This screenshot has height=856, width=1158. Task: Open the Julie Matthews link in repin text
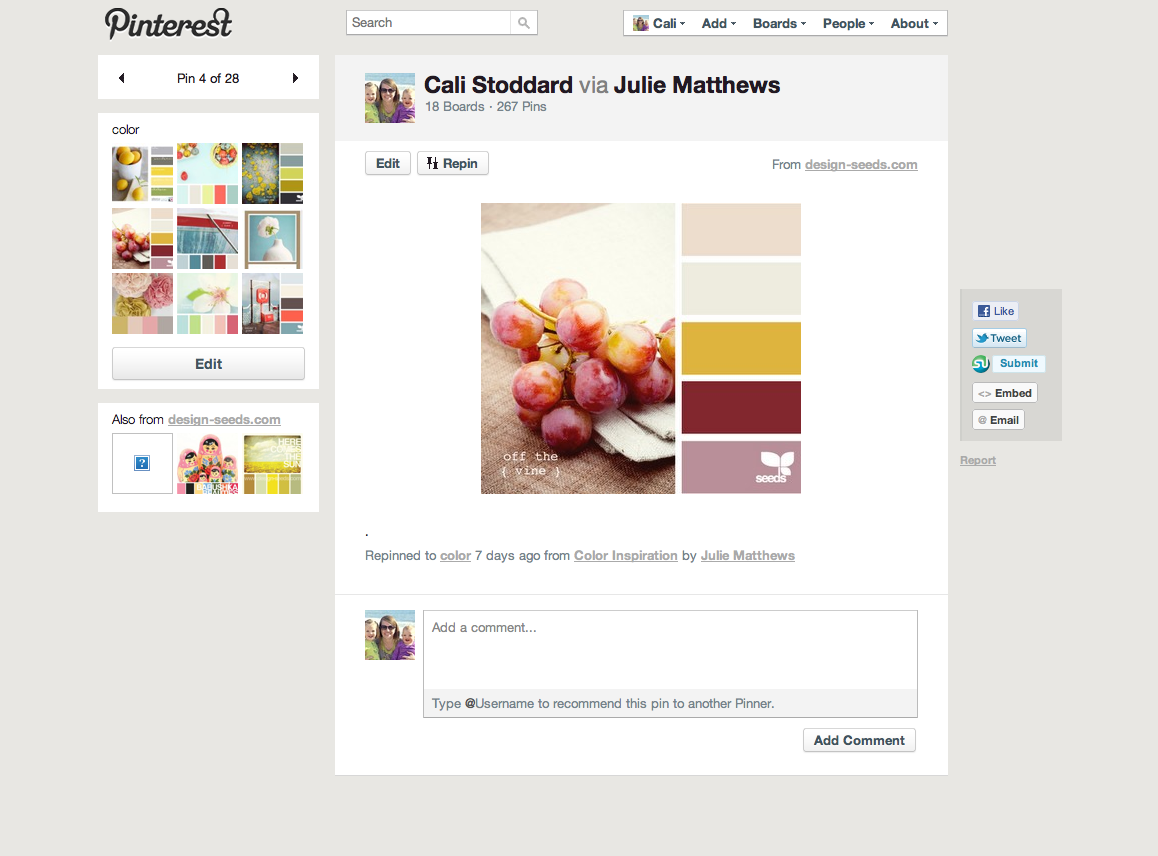click(x=747, y=555)
